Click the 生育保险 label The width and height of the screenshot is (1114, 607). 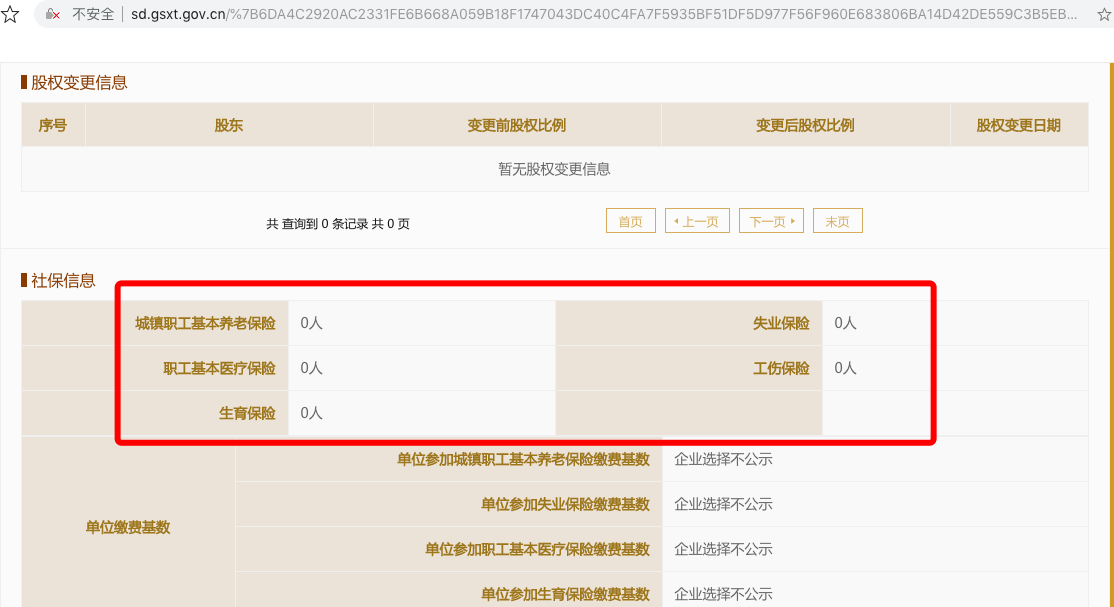pos(247,413)
